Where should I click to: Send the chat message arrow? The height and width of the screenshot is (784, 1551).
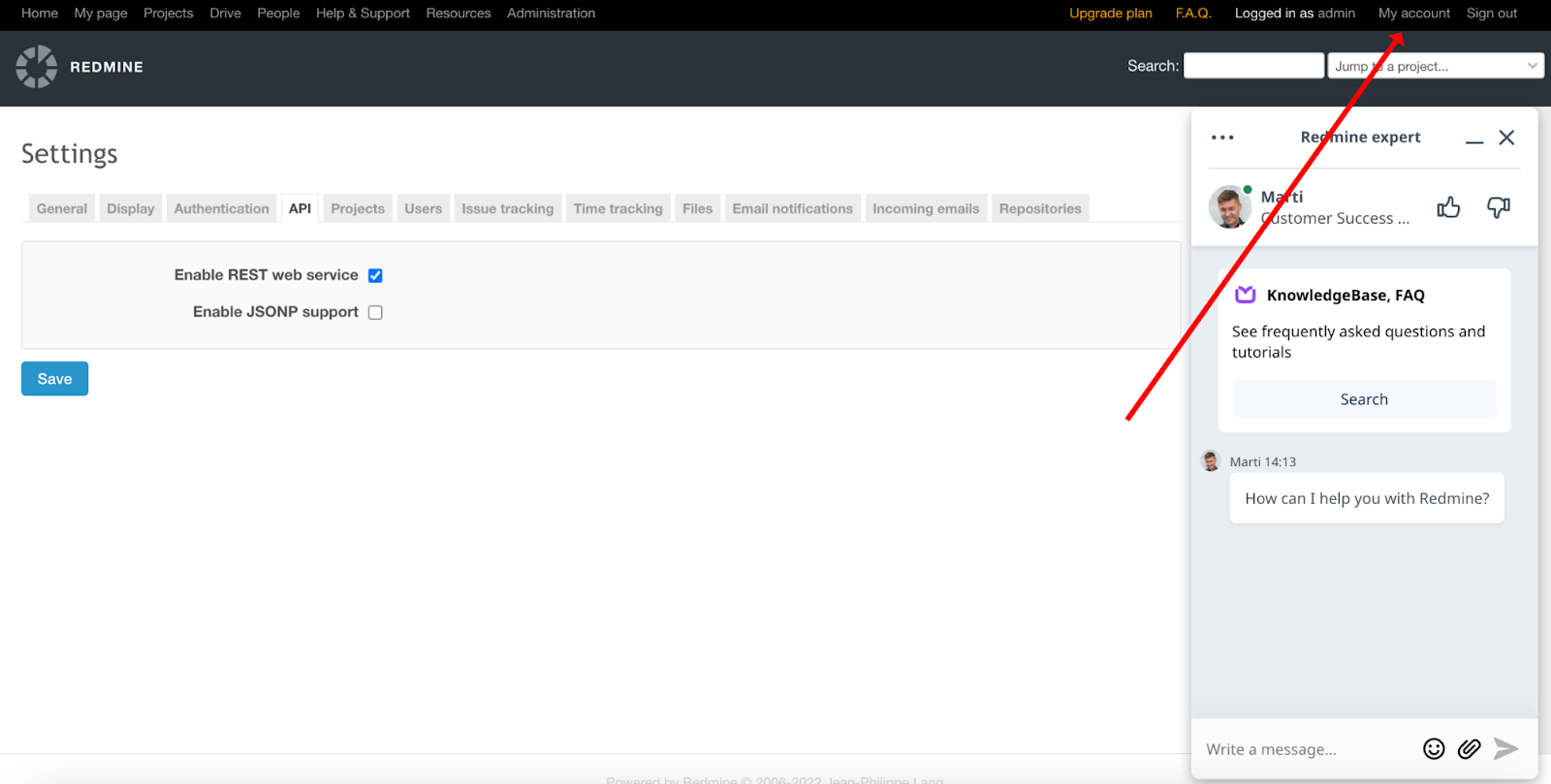(x=1505, y=748)
